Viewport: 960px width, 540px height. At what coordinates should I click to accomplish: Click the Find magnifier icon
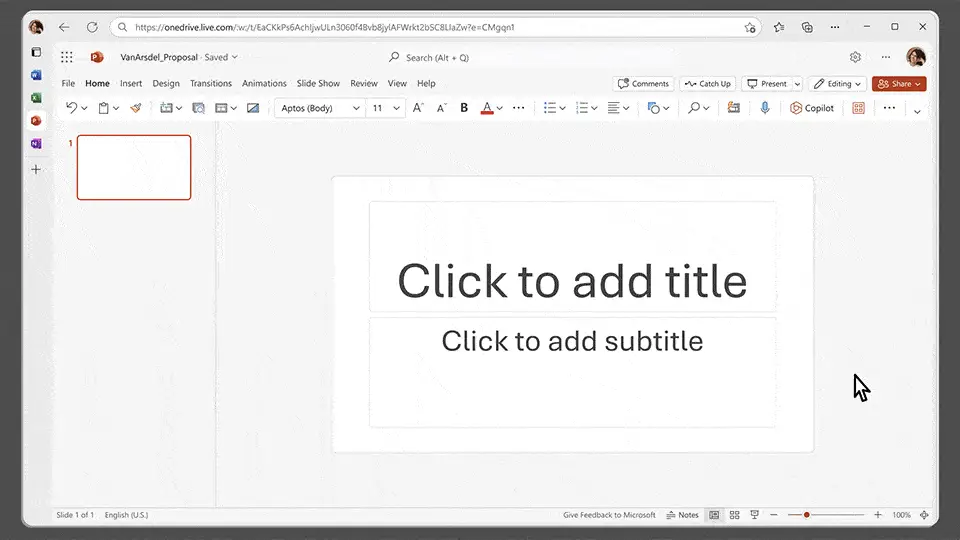[694, 108]
